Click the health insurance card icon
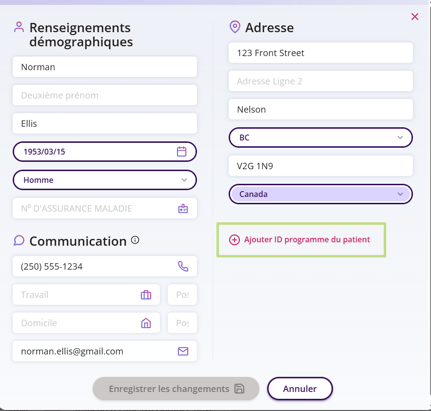The image size is (431, 411). pos(183,209)
